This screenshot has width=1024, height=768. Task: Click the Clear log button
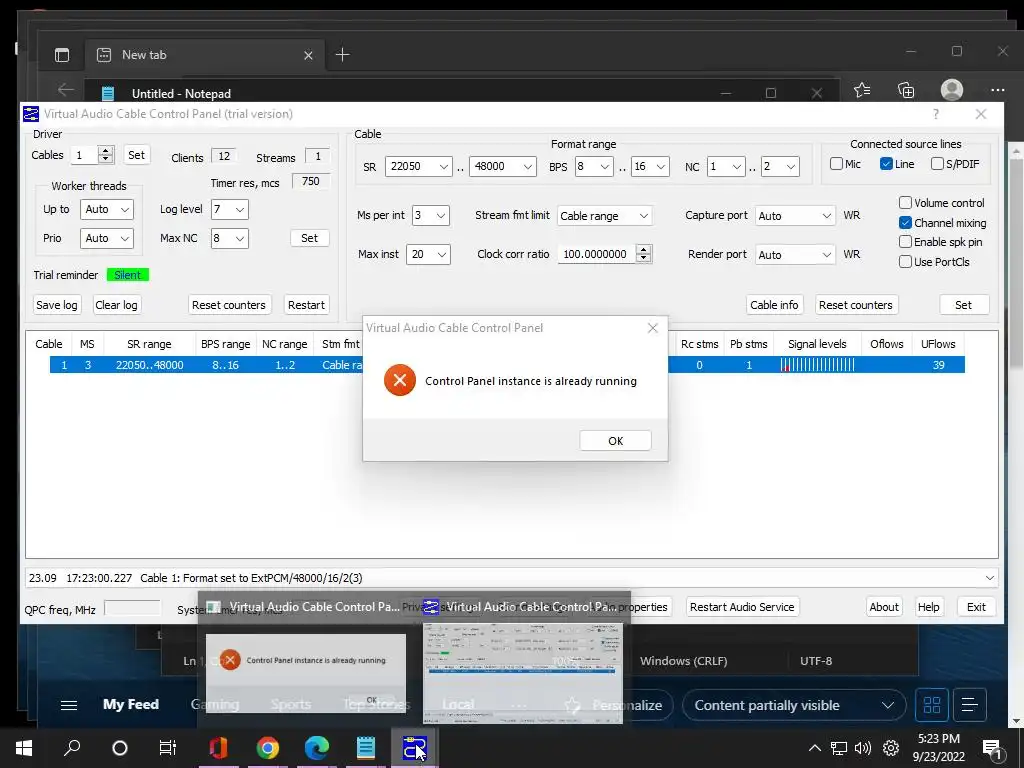click(116, 305)
